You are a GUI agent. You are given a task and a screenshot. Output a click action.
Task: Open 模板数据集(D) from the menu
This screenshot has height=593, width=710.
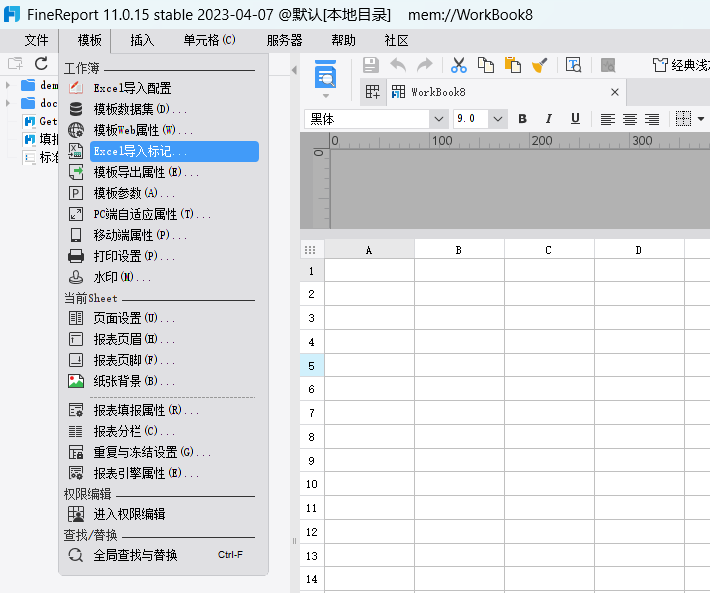(163, 109)
